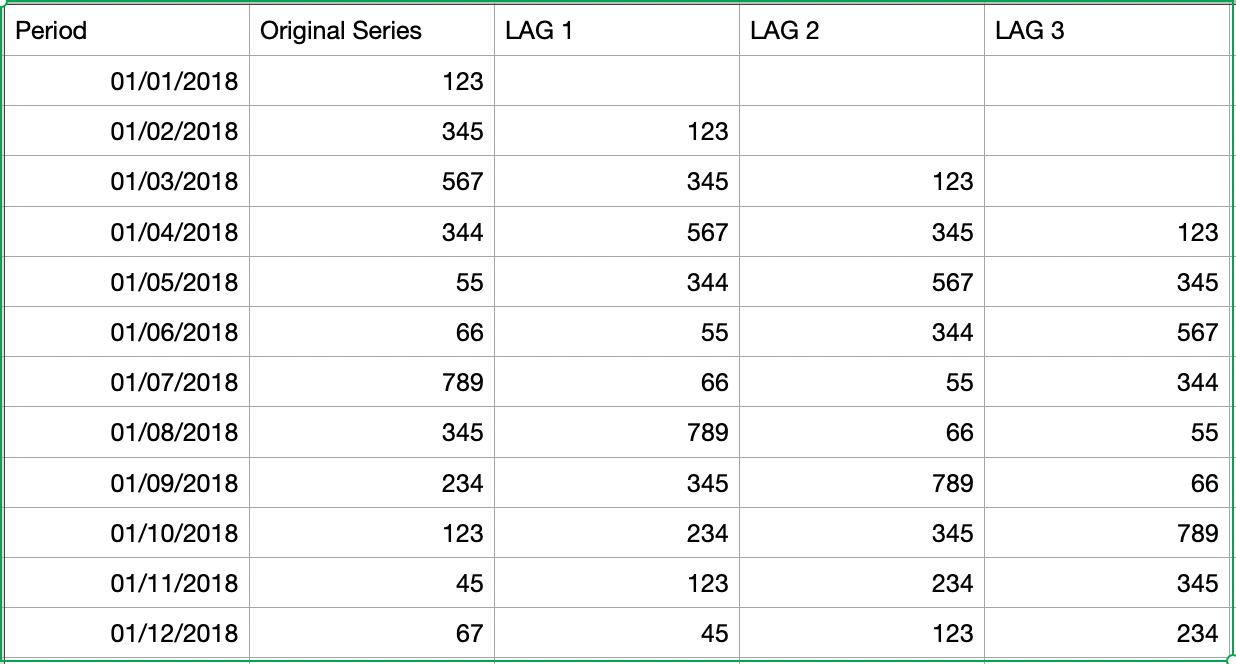Click Original Series value 567 for 01/03/2018

pos(371,182)
